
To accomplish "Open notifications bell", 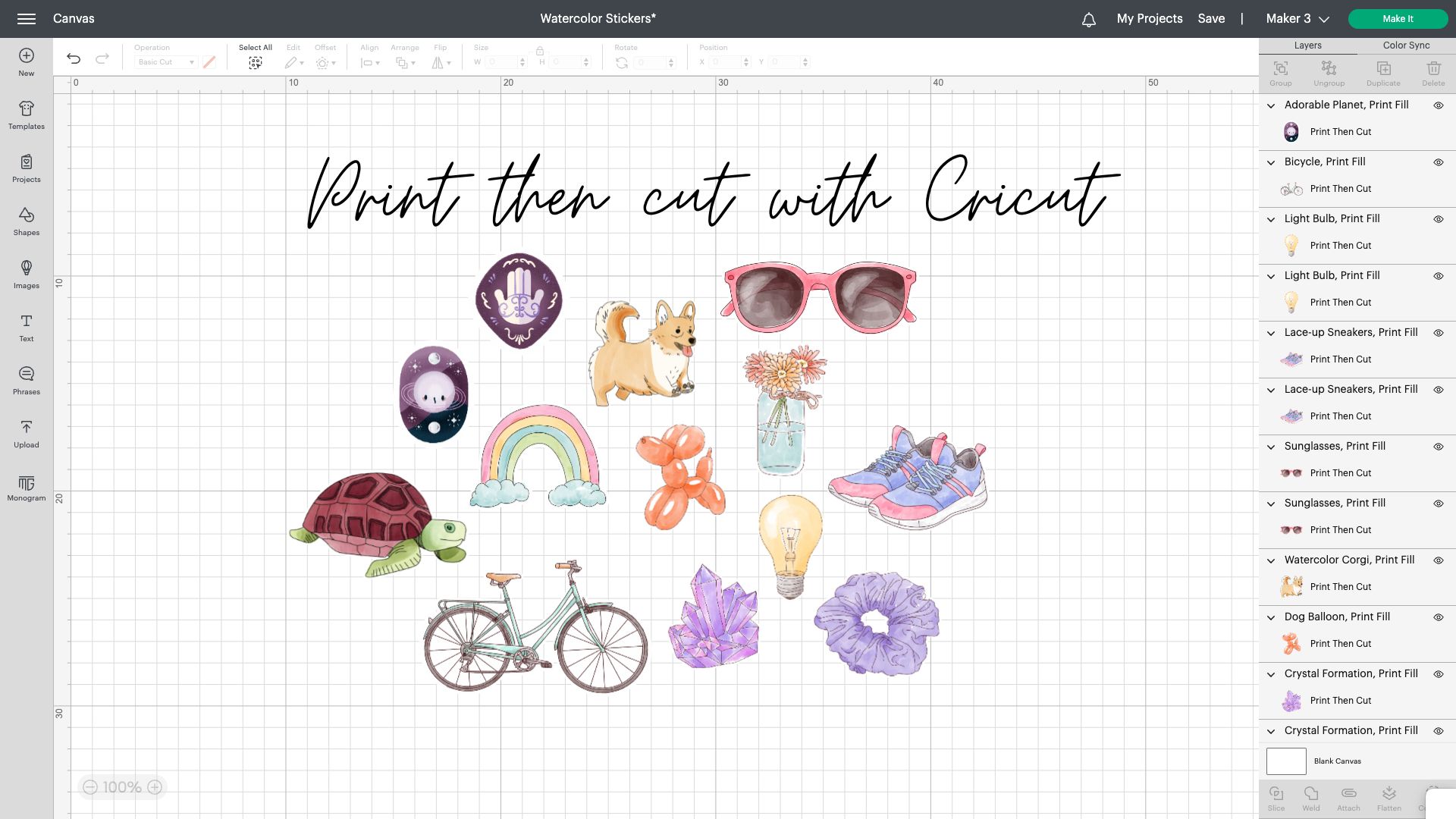I will (x=1089, y=19).
